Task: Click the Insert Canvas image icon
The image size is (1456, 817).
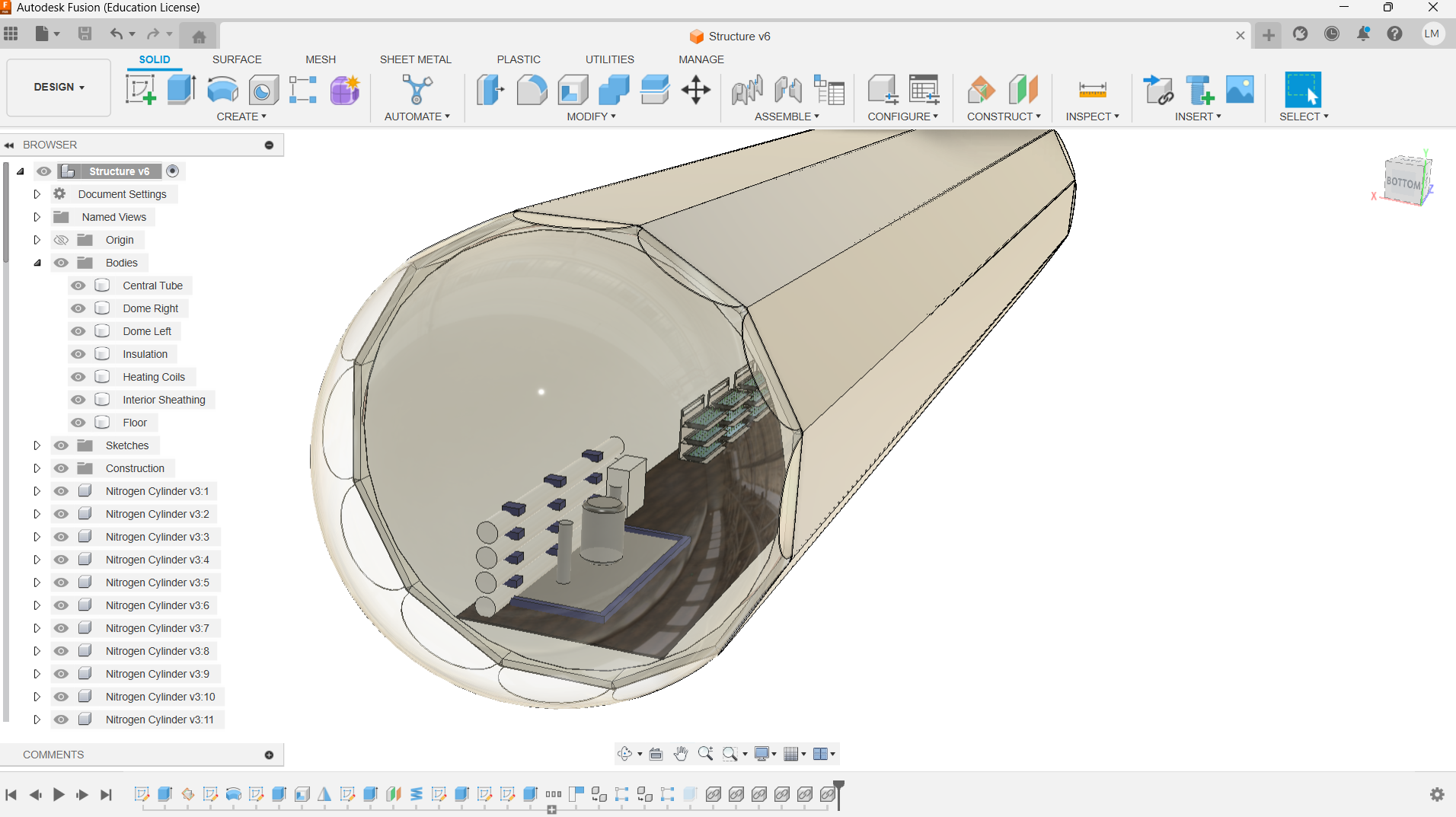Action: (x=1240, y=90)
